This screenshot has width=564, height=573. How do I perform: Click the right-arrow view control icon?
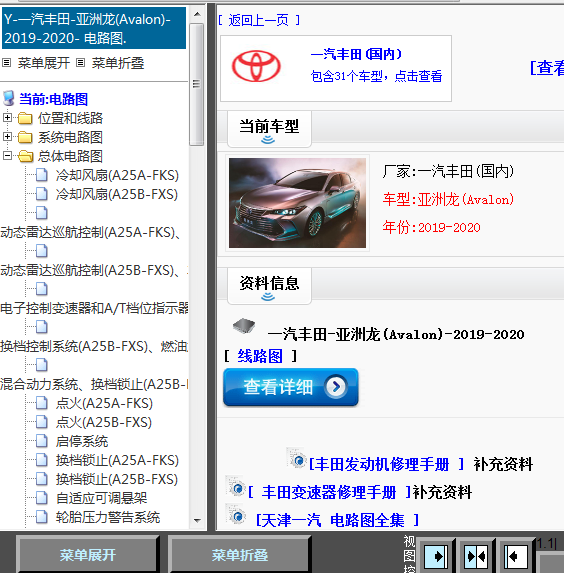tap(436, 556)
